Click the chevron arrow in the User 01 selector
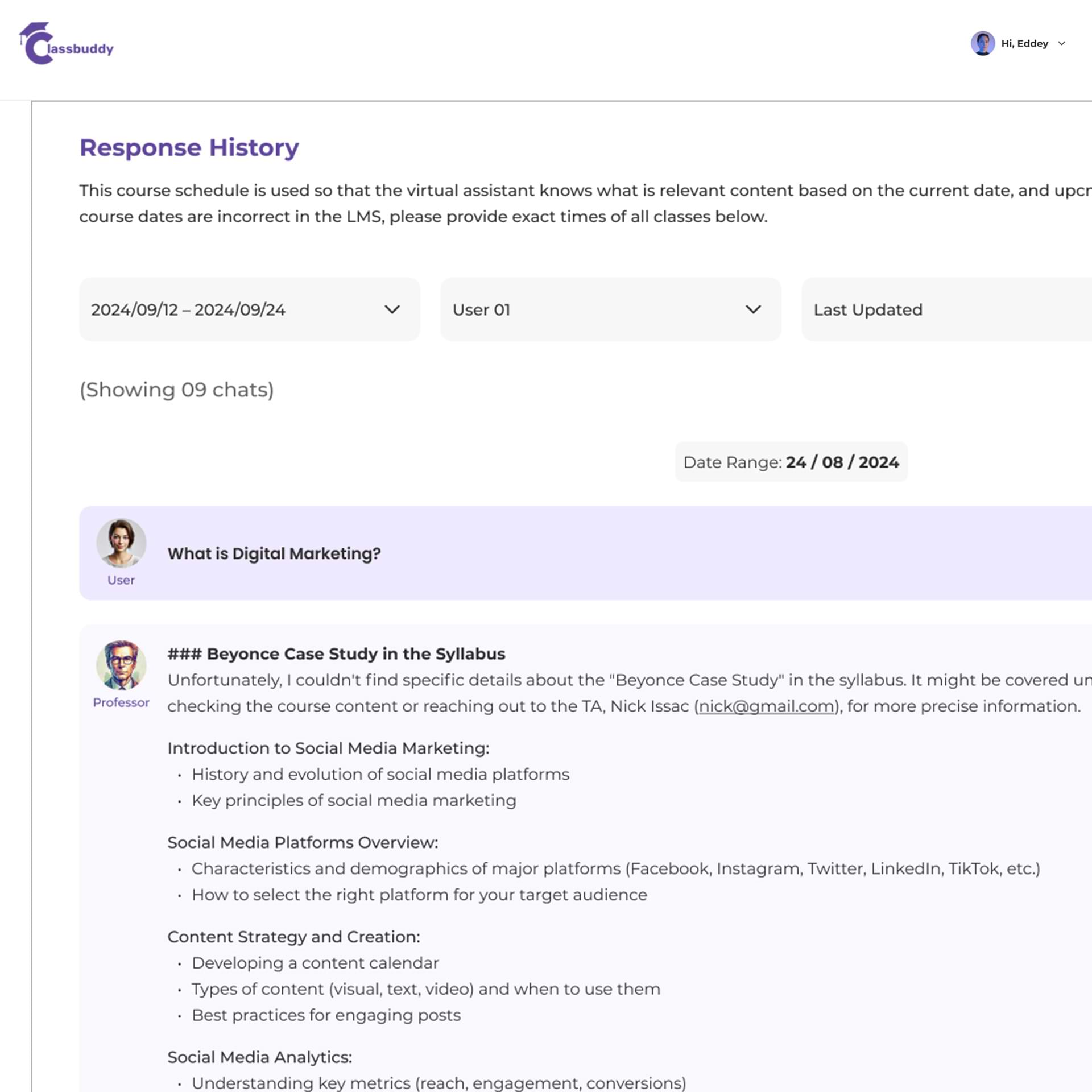This screenshot has width=1092, height=1092. pyautogui.click(x=753, y=309)
